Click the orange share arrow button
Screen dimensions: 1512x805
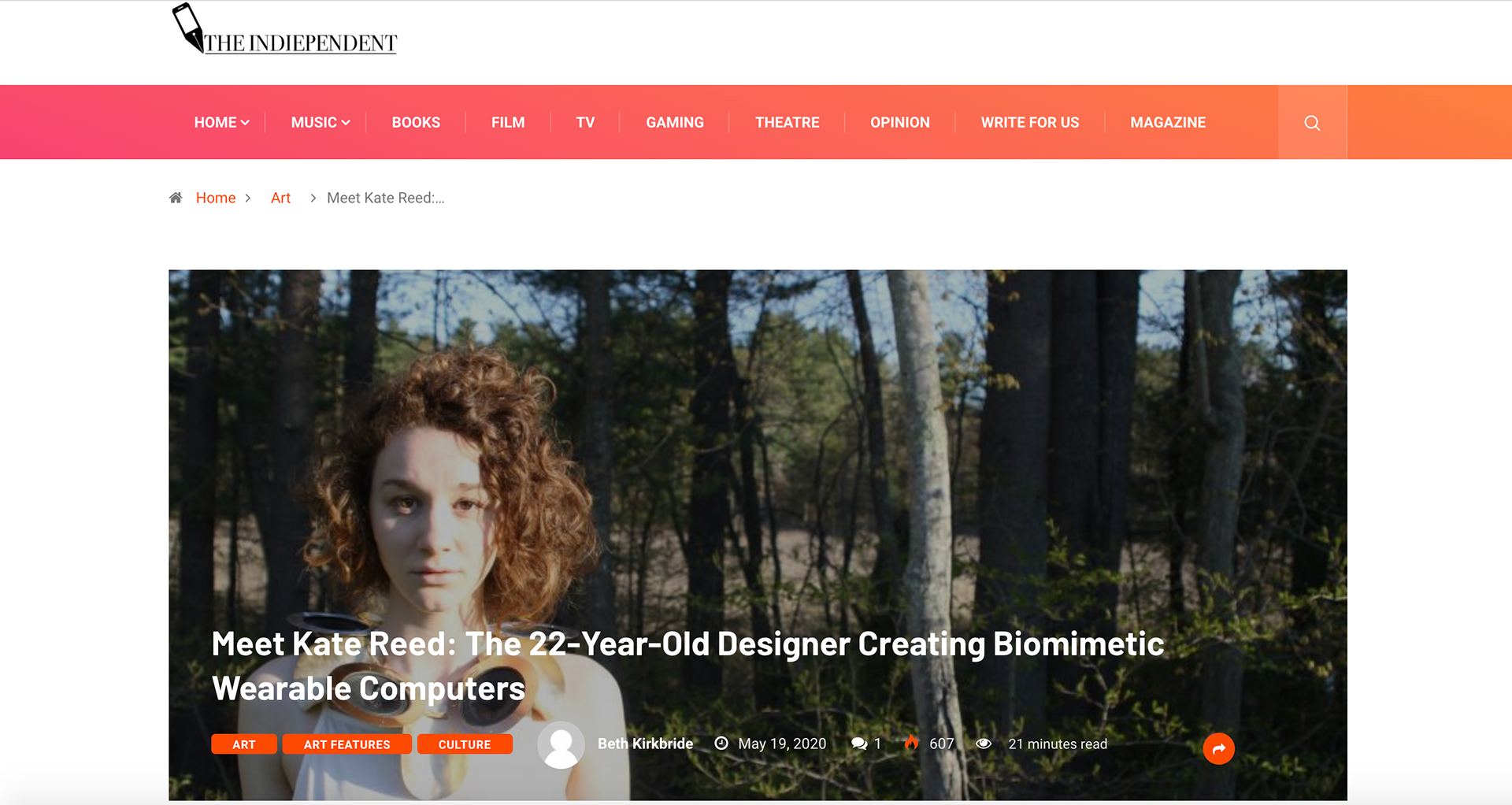(x=1218, y=748)
